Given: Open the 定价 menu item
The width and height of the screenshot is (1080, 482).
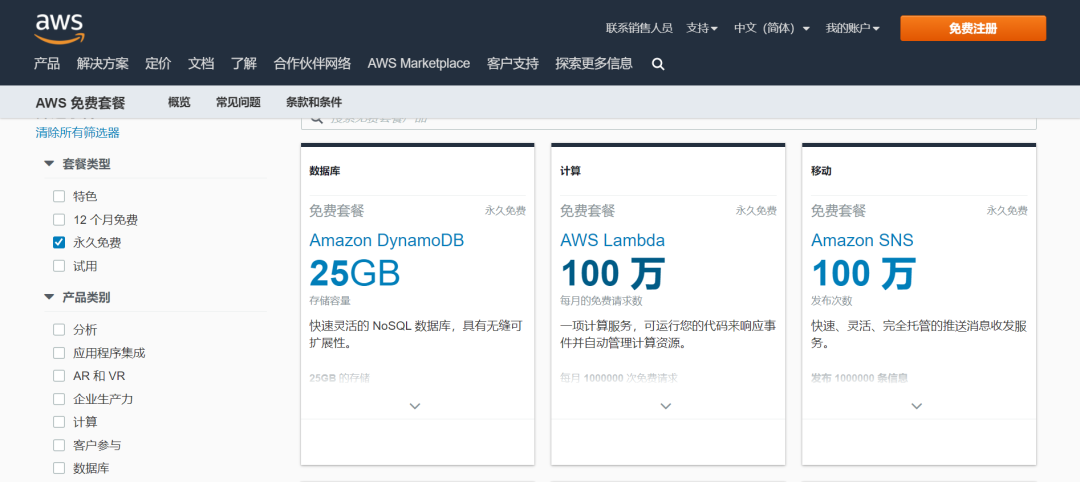Looking at the screenshot, I should (158, 64).
